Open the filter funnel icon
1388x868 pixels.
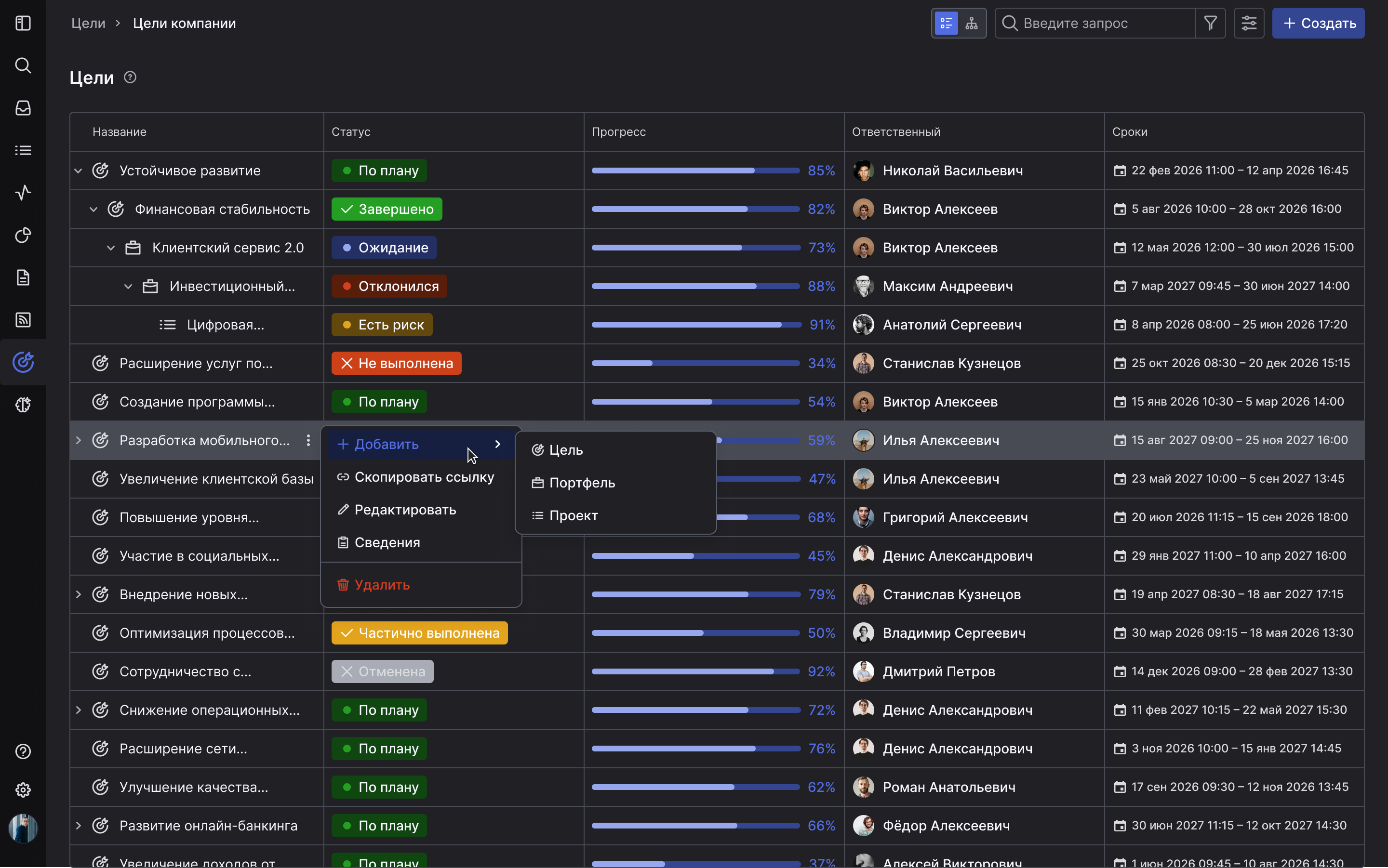[1211, 23]
